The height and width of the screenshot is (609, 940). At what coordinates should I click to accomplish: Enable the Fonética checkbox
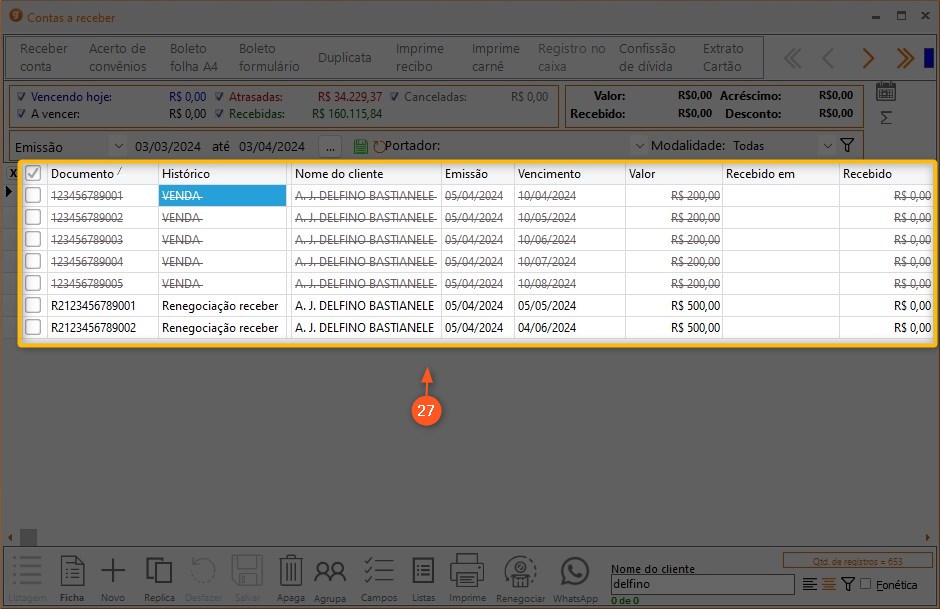[x=866, y=584]
